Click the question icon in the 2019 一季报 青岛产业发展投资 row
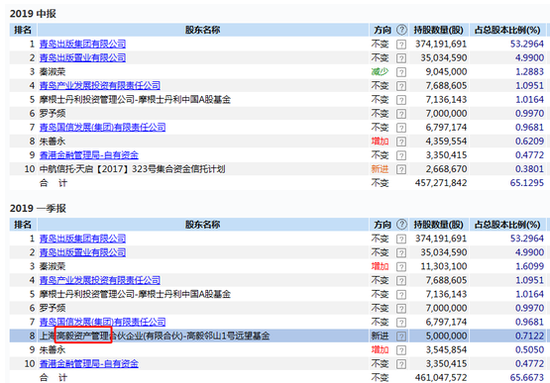 pos(401,281)
